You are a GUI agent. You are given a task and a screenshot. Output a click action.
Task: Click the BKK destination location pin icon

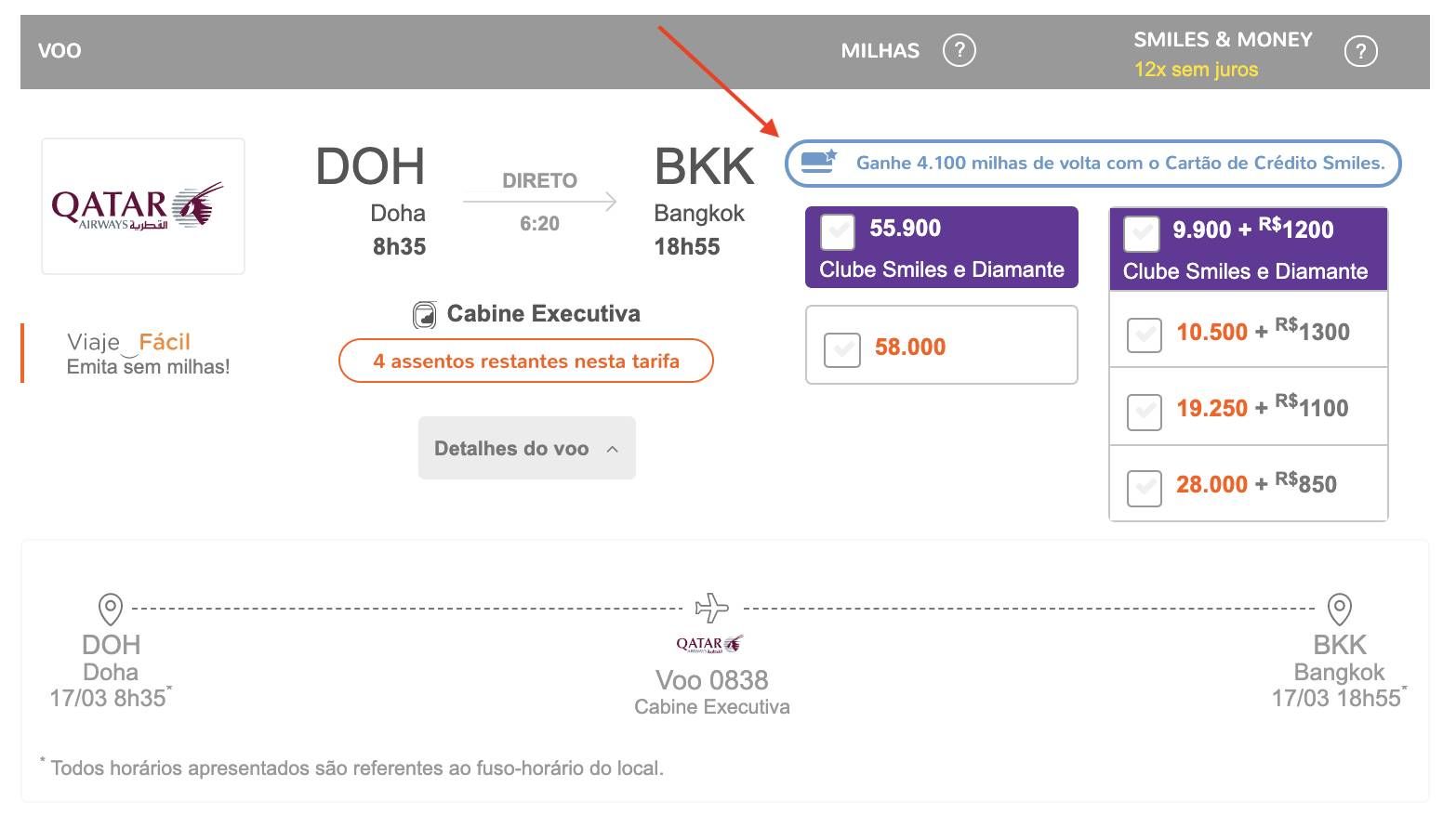[1339, 610]
